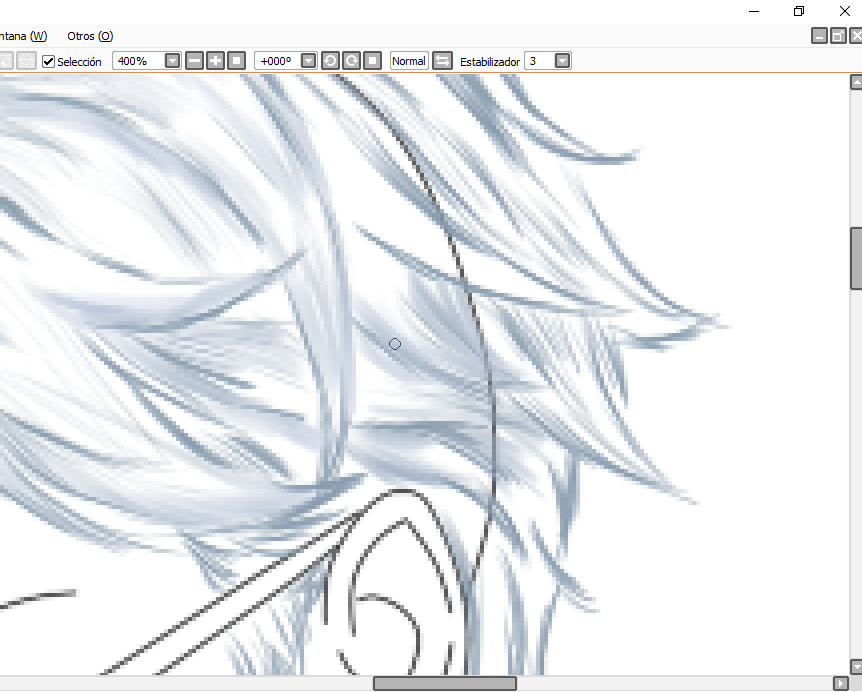
Task: Flip the canvas view horizontally
Action: click(443, 61)
